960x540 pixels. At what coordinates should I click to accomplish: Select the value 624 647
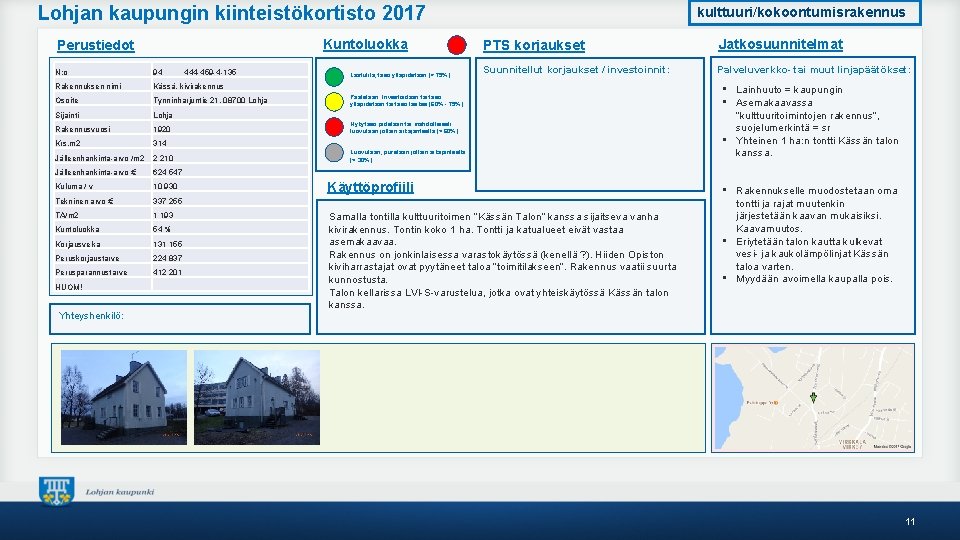click(x=168, y=172)
